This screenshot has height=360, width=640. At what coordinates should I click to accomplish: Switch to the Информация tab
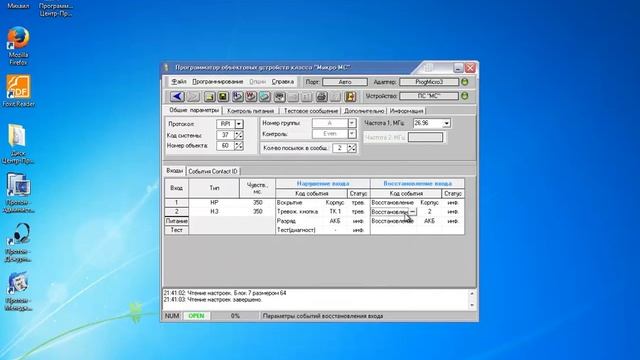coord(407,111)
